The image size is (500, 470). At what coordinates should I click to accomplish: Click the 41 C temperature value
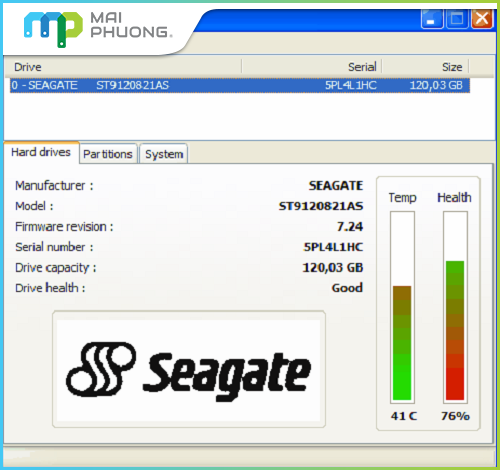[404, 416]
